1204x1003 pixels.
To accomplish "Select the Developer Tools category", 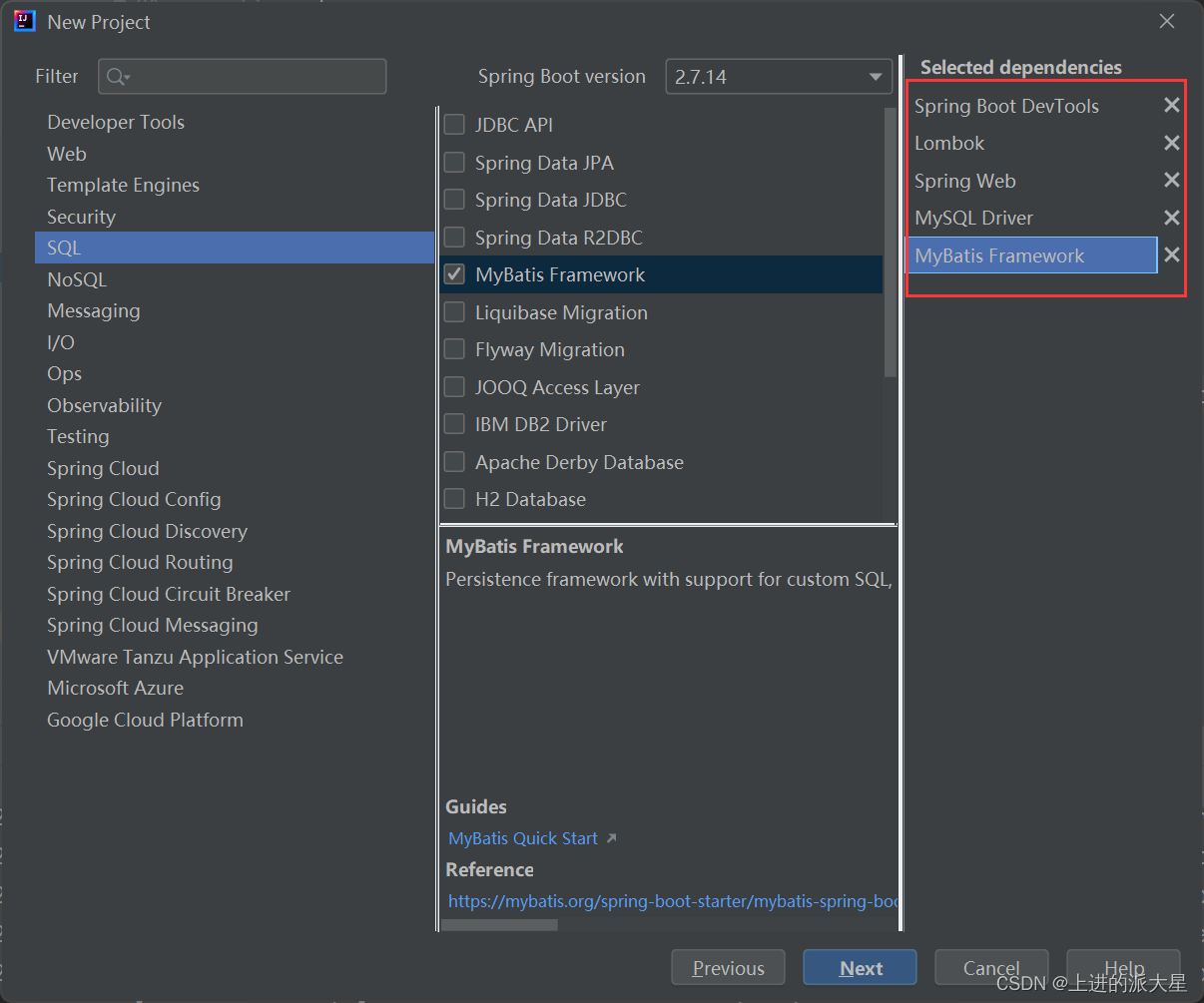I will click(x=235, y=122).
